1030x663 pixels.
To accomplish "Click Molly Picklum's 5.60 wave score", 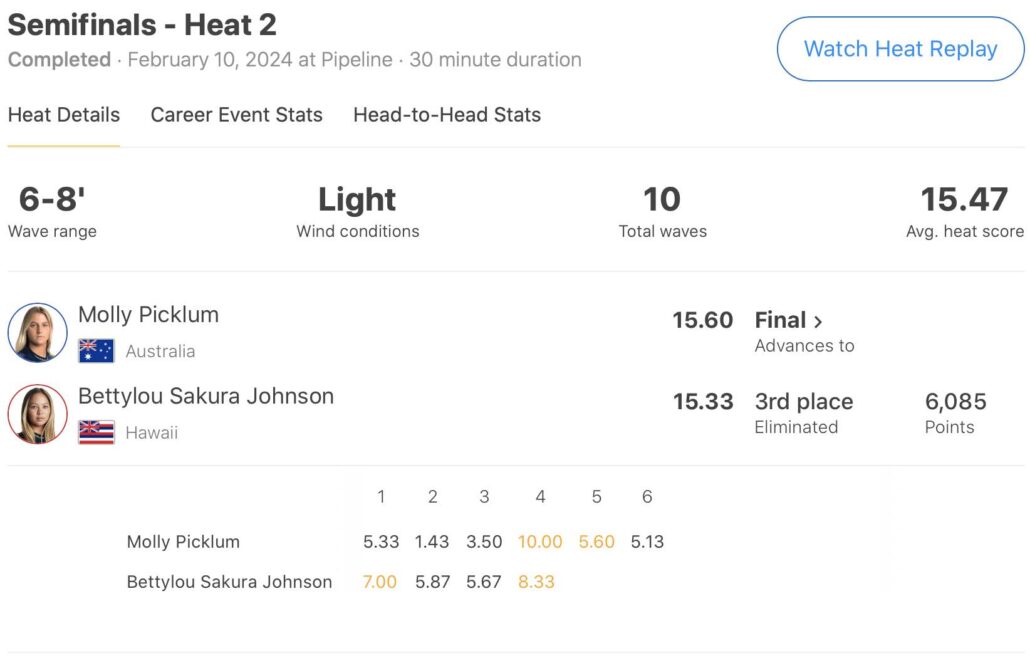I will tap(596, 542).
